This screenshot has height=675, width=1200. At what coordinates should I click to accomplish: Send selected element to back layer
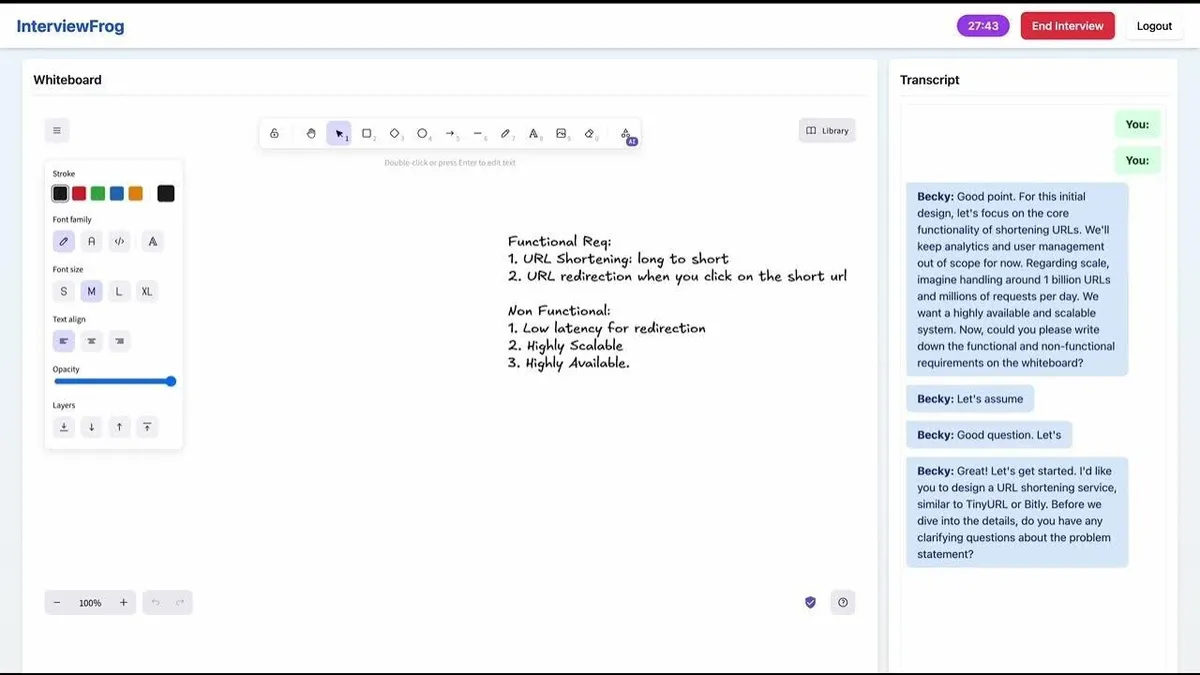[64, 426]
